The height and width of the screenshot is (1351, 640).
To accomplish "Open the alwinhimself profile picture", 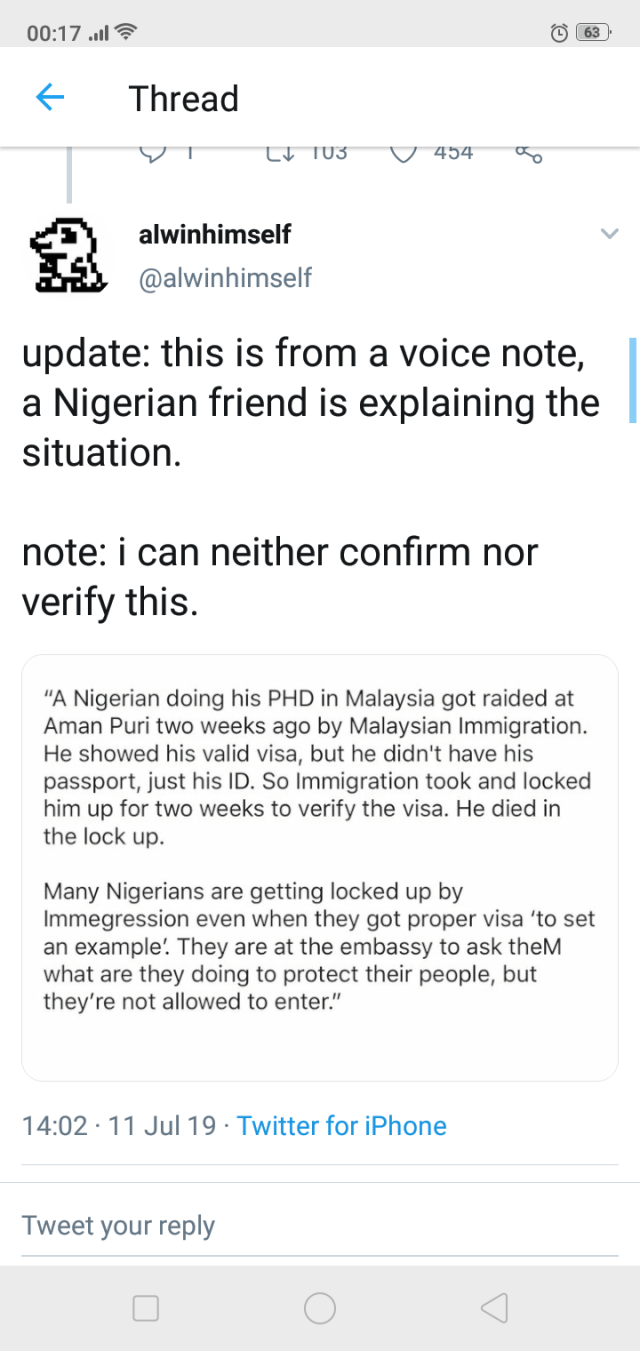I will pos(68,255).
